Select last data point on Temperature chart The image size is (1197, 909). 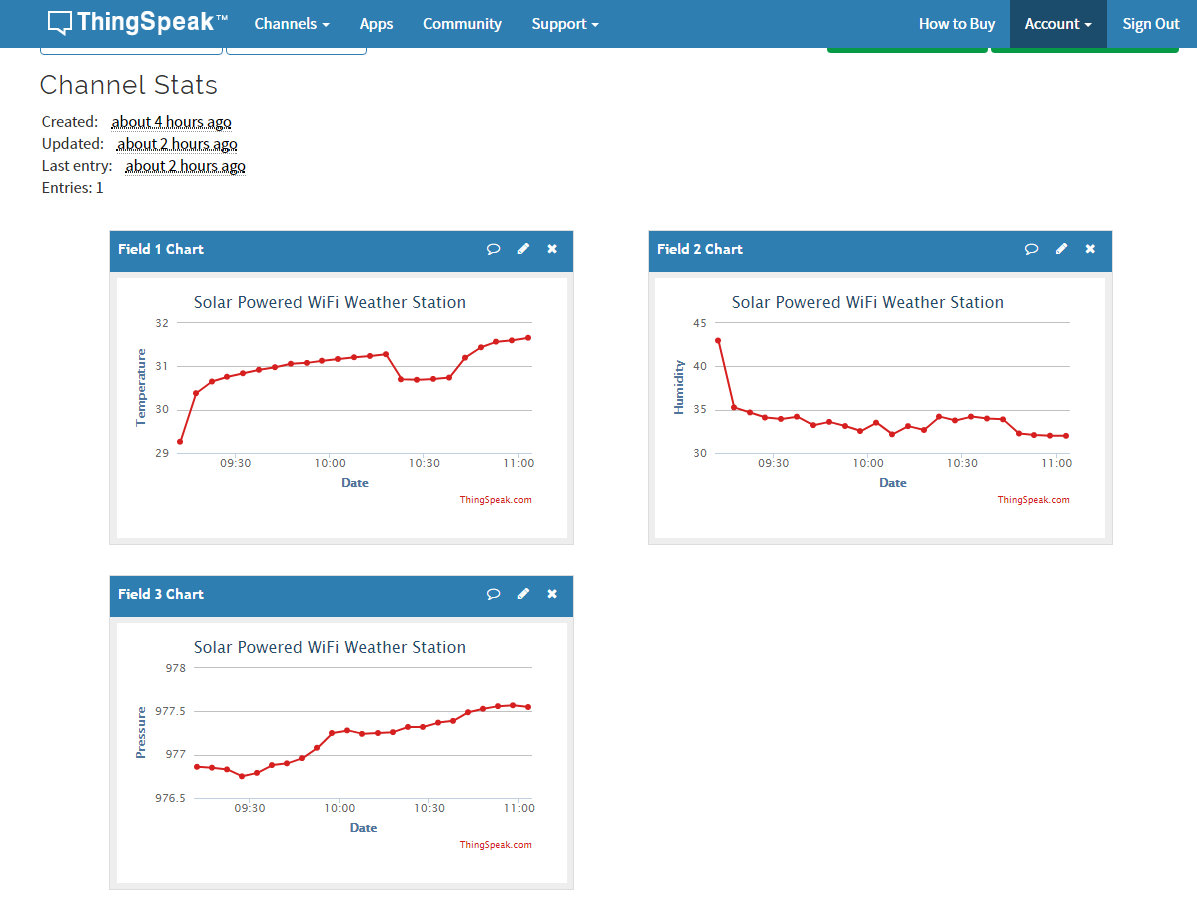pyautogui.click(x=528, y=337)
